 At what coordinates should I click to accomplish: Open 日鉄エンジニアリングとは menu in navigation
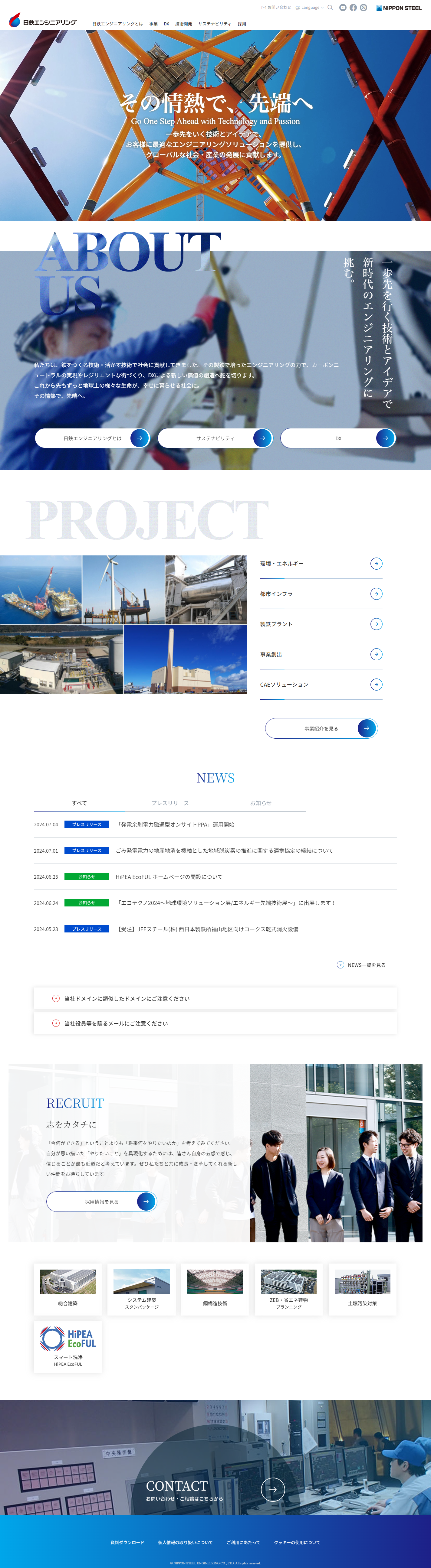pyautogui.click(x=118, y=24)
